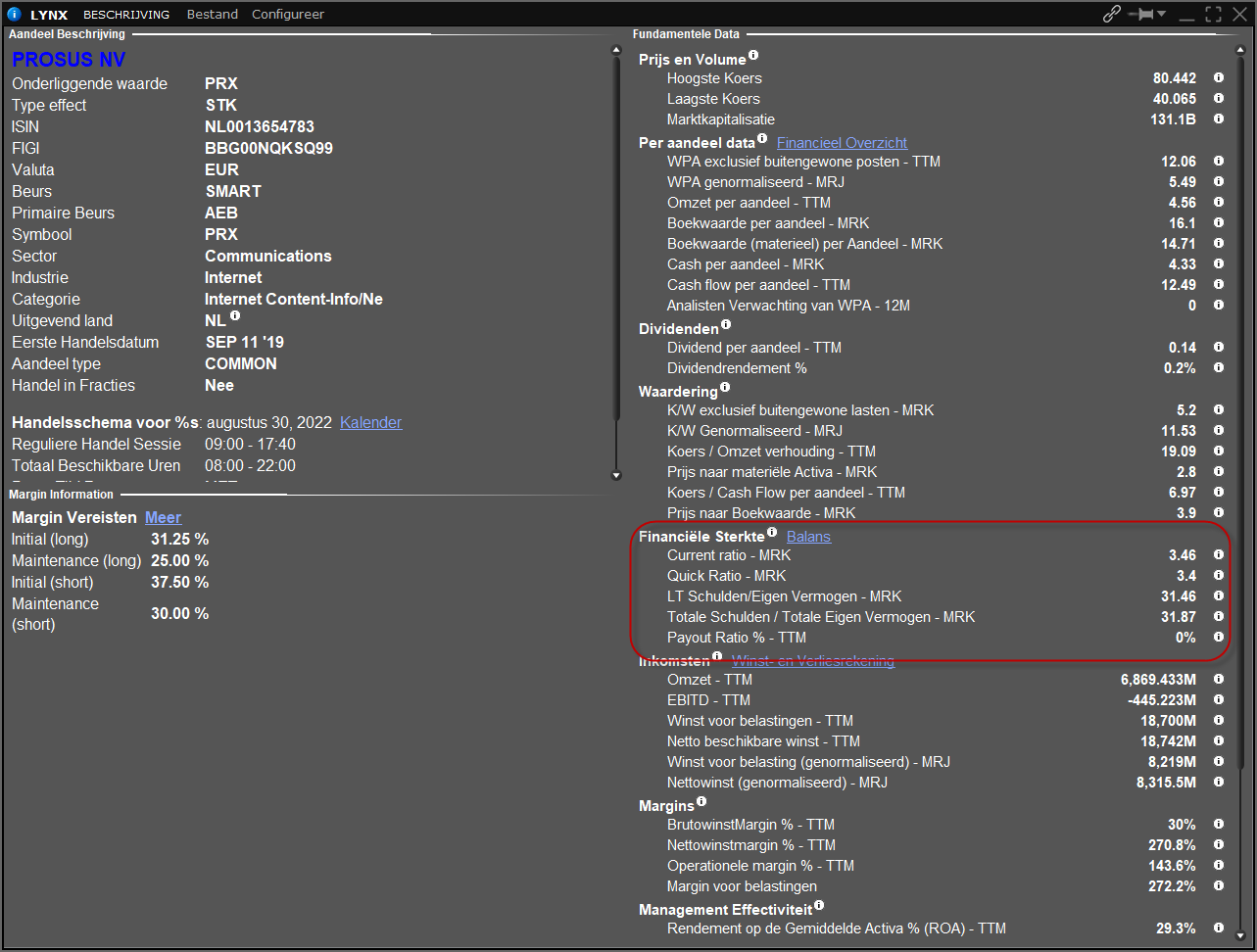
Task: Click the Initial (long) margin value 31.25 %
Action: point(179,539)
